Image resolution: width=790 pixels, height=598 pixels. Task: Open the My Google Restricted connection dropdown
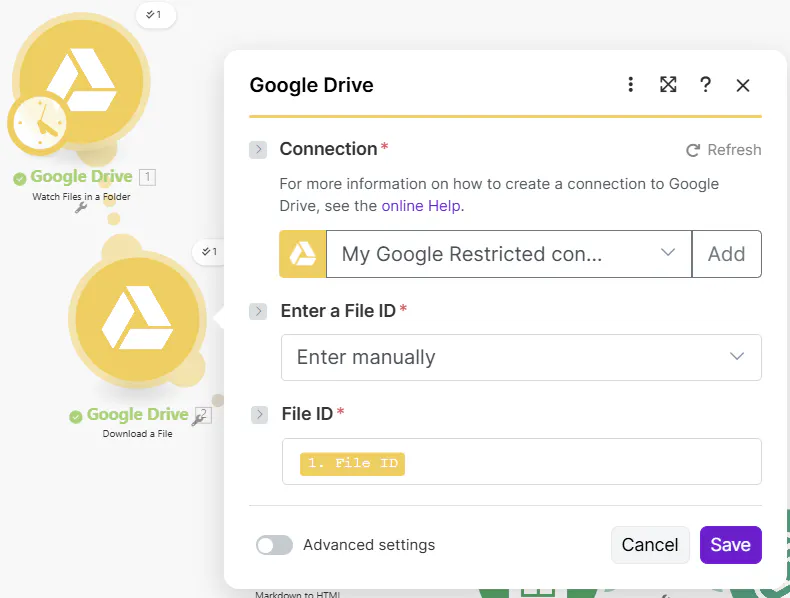[509, 254]
